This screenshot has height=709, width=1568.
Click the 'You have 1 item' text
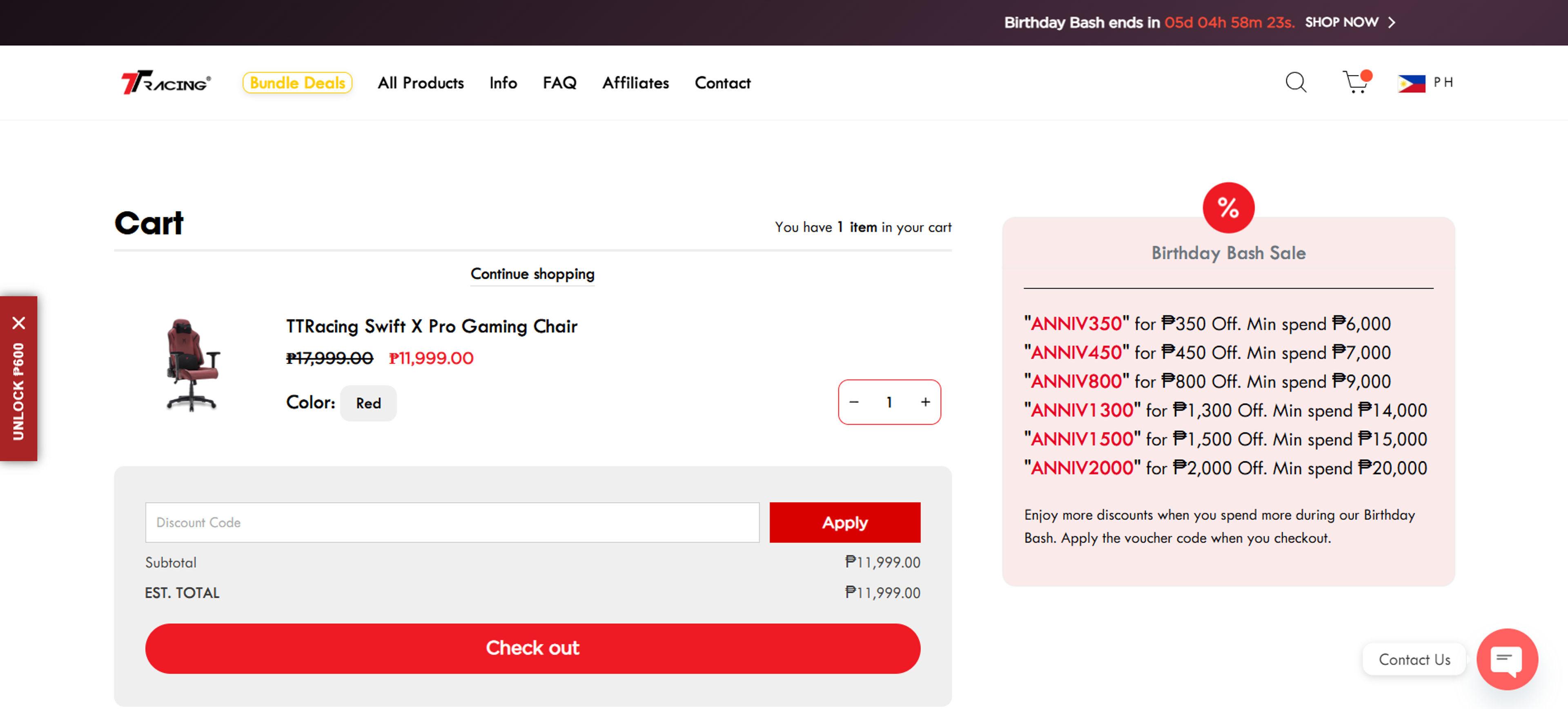click(862, 228)
